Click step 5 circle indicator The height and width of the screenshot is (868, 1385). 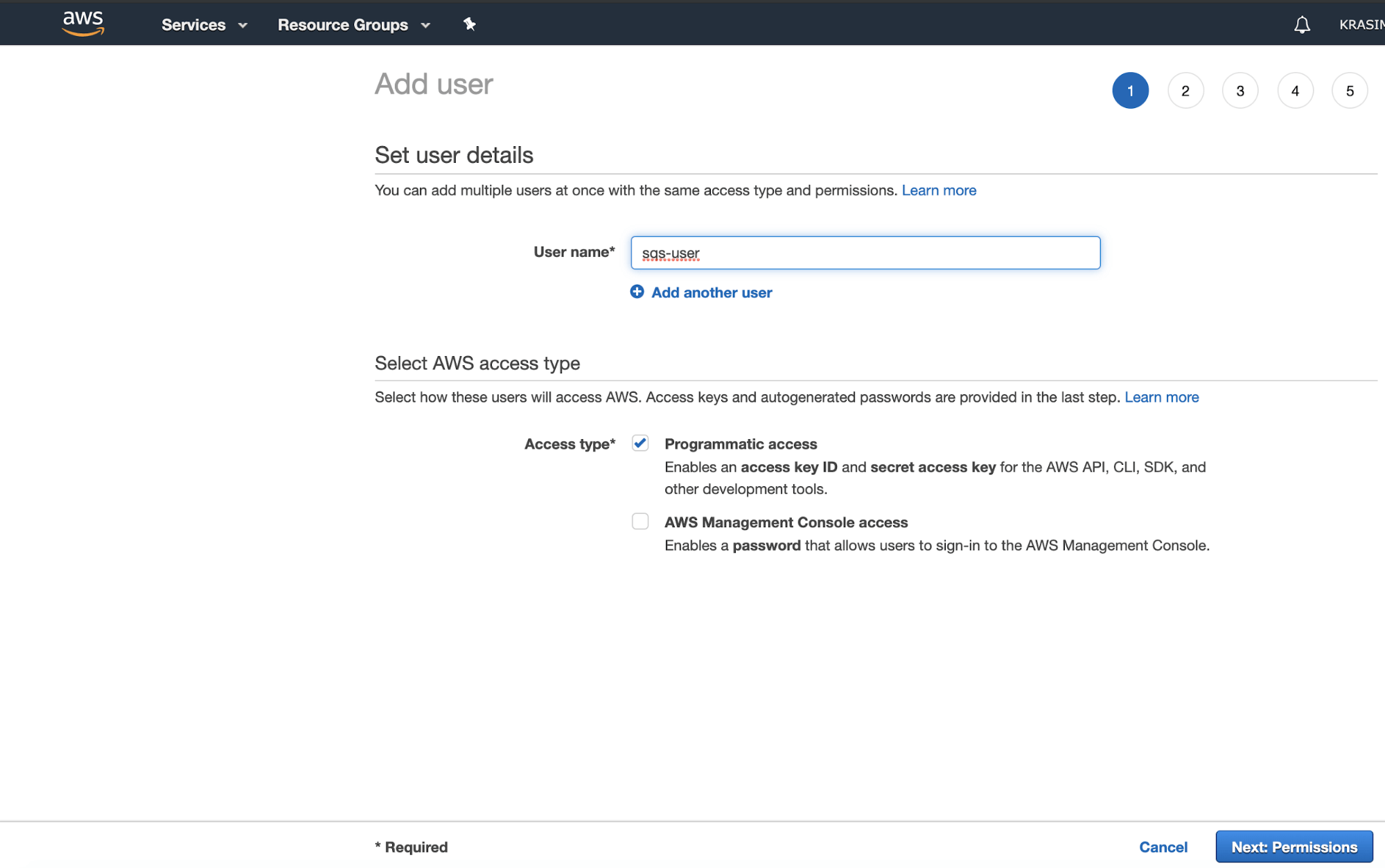pyautogui.click(x=1349, y=91)
